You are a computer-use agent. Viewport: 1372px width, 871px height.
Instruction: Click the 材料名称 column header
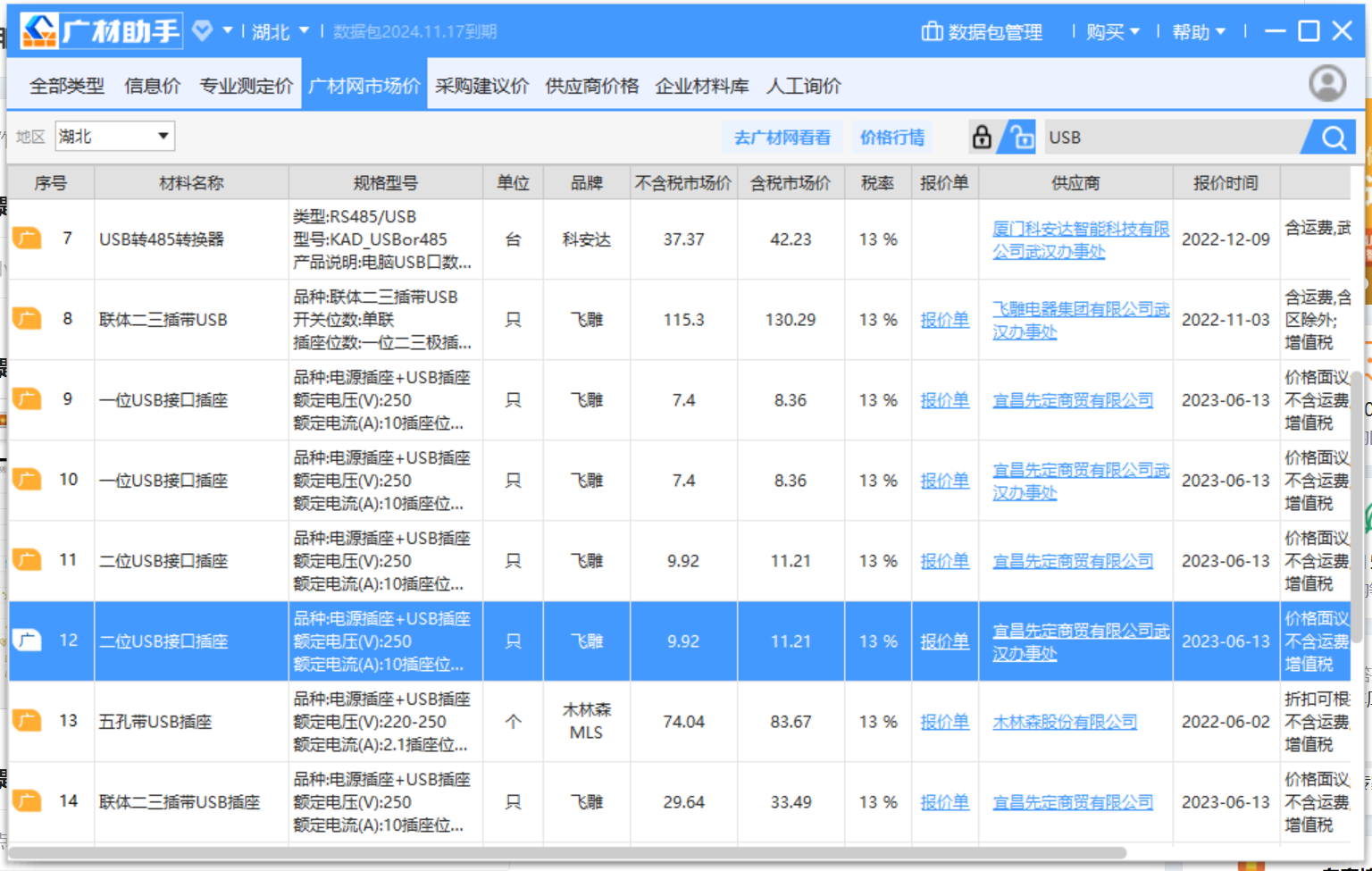click(191, 183)
